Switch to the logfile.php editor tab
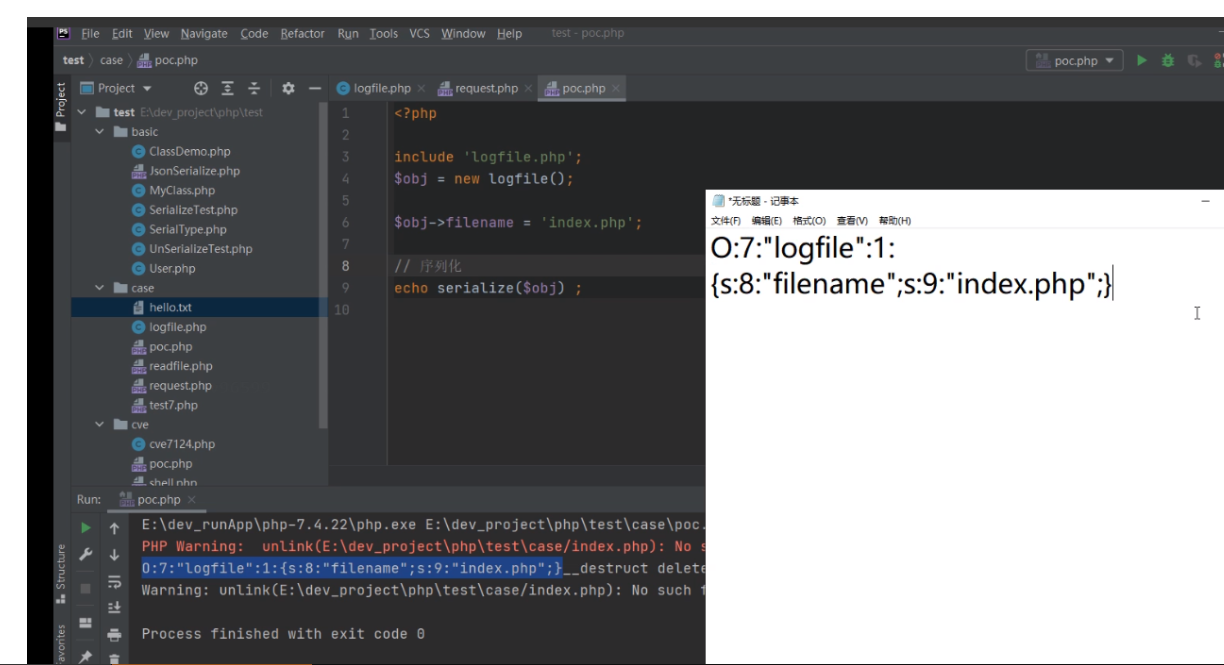 (381, 88)
